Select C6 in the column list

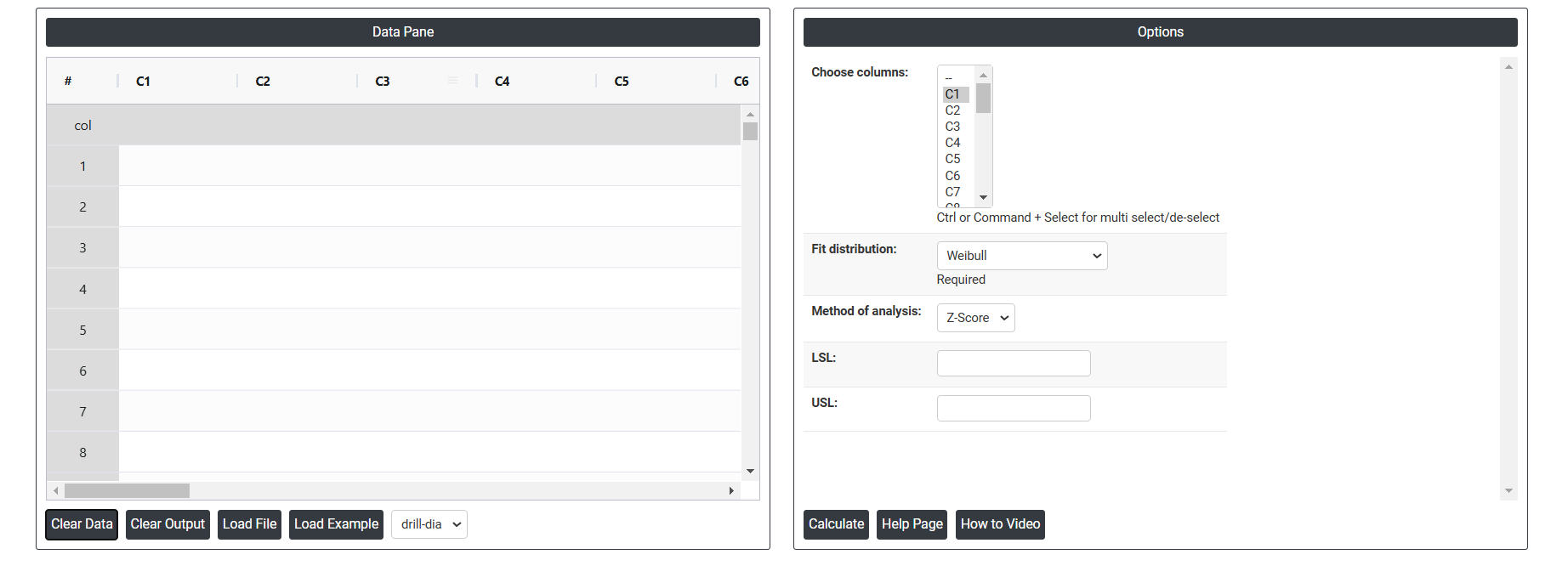click(953, 176)
